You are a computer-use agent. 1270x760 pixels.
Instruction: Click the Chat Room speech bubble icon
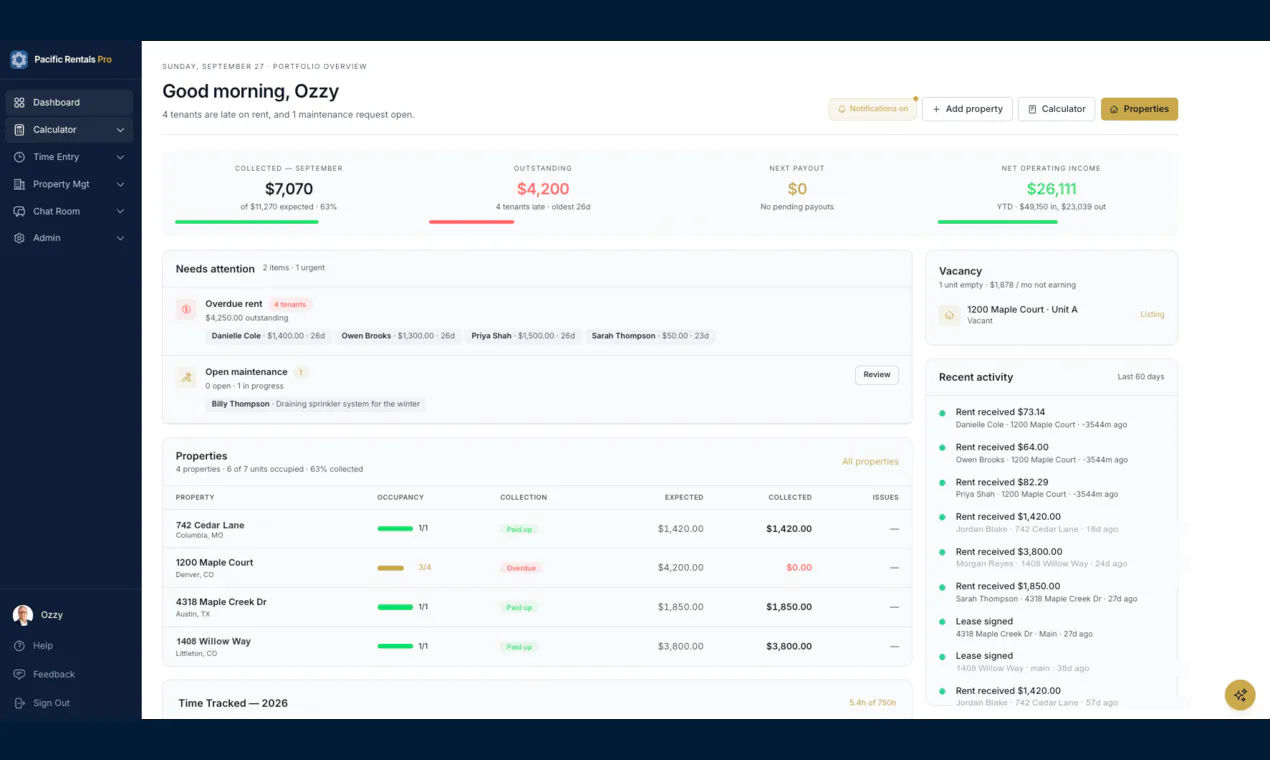(19, 211)
